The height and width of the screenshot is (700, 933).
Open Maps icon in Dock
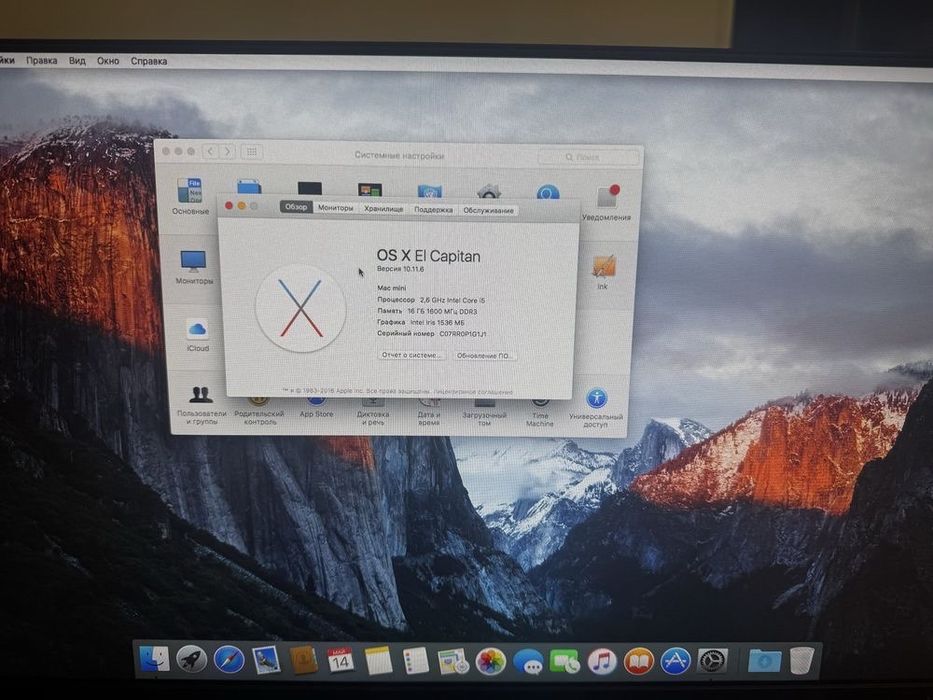453,661
